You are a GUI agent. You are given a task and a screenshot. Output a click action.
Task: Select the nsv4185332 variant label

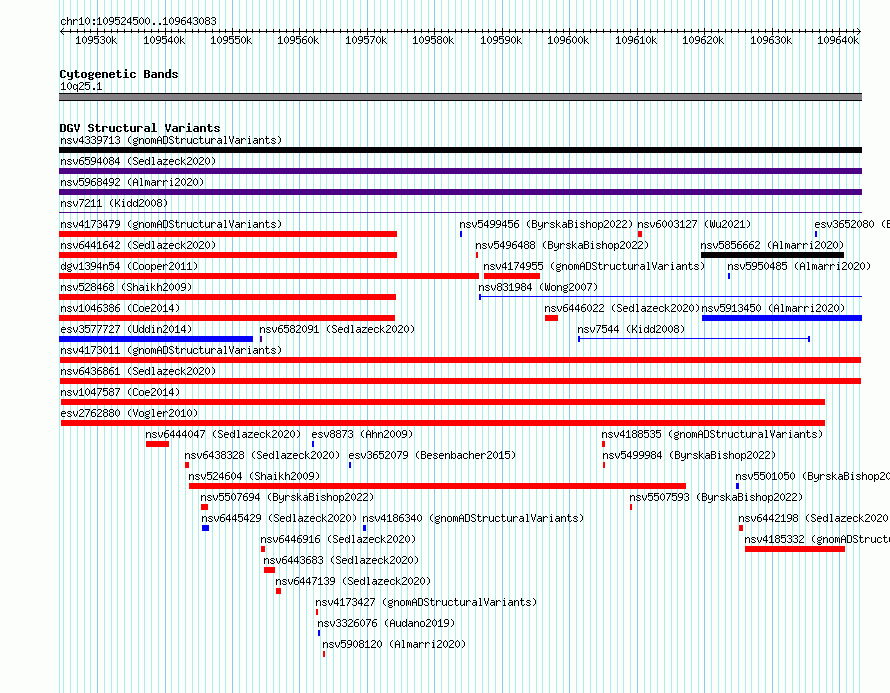[817, 539]
